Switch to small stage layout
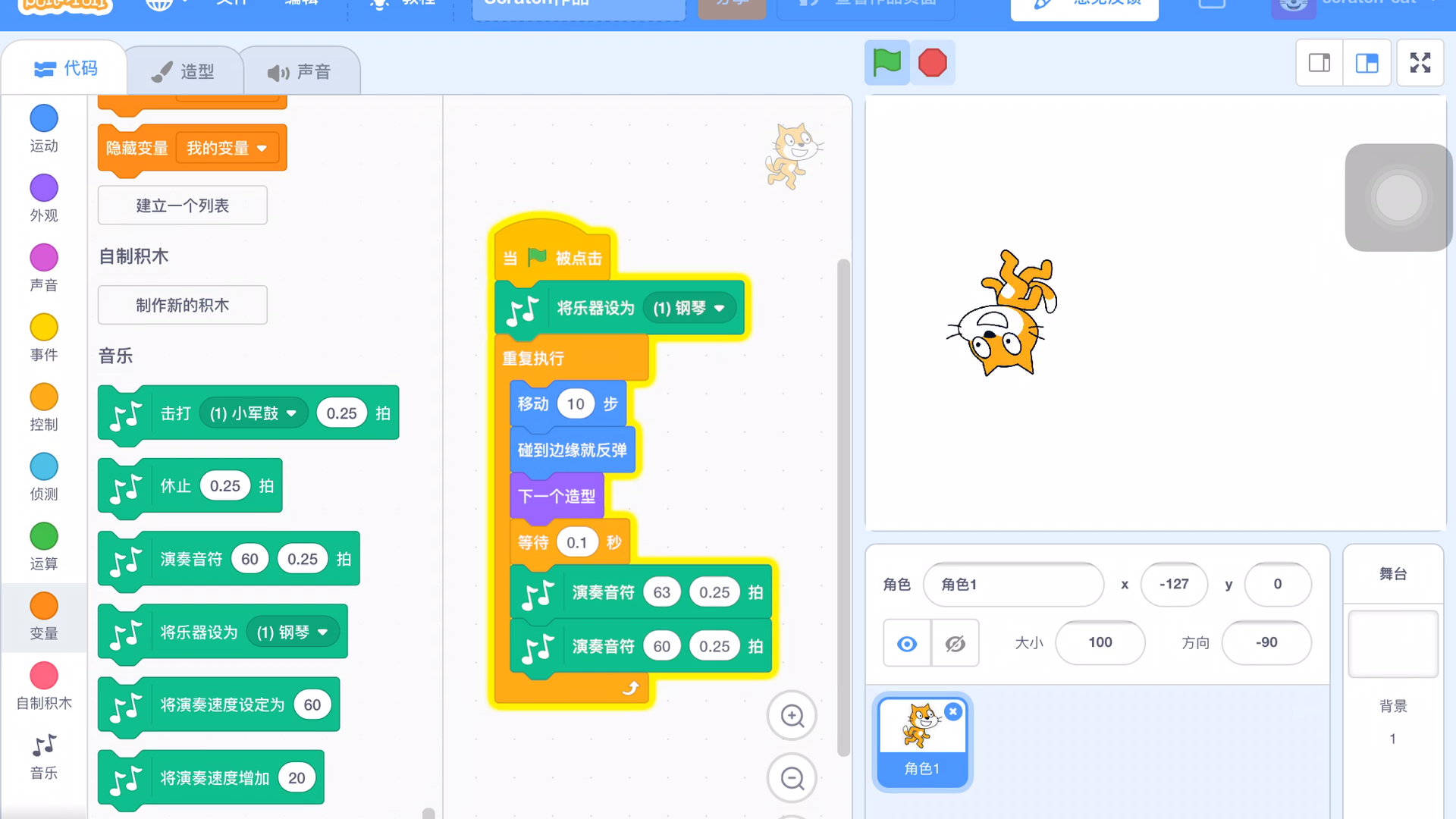Viewport: 1456px width, 819px height. 1319,63
